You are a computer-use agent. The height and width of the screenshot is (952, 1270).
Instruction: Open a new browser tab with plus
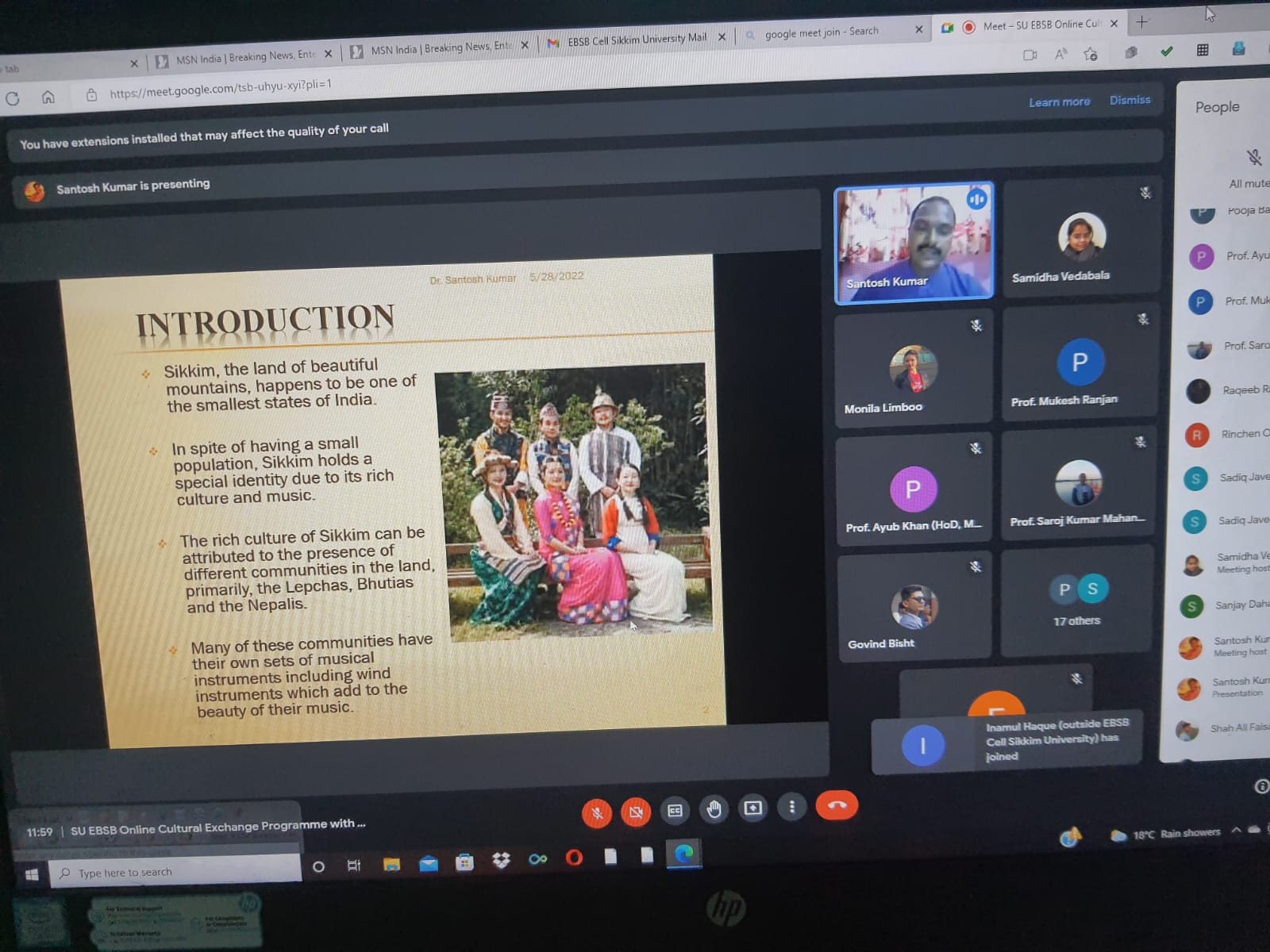[x=1141, y=22]
